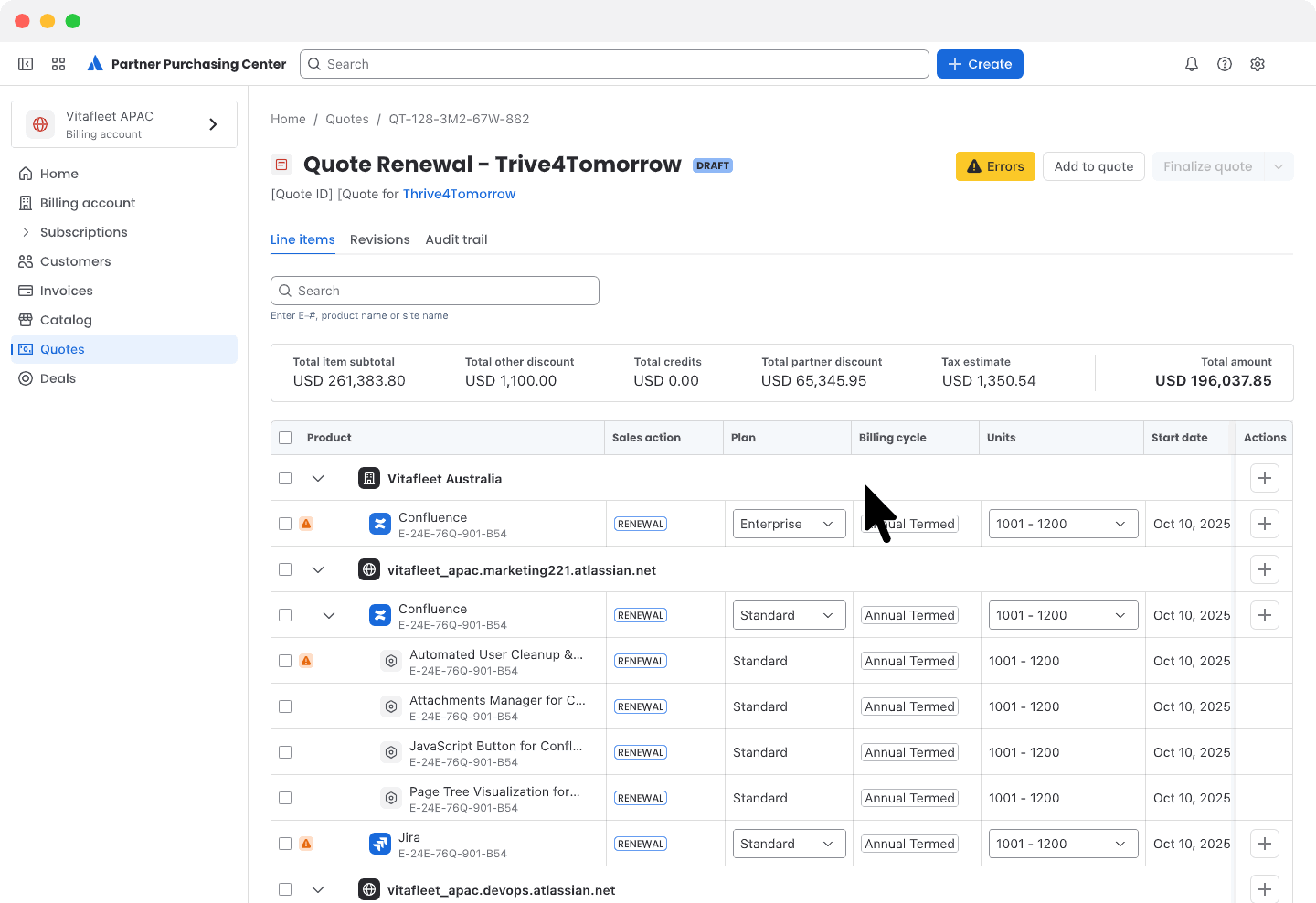Click app icon for JavaScript Button
The height and width of the screenshot is (903, 1316).
391,752
